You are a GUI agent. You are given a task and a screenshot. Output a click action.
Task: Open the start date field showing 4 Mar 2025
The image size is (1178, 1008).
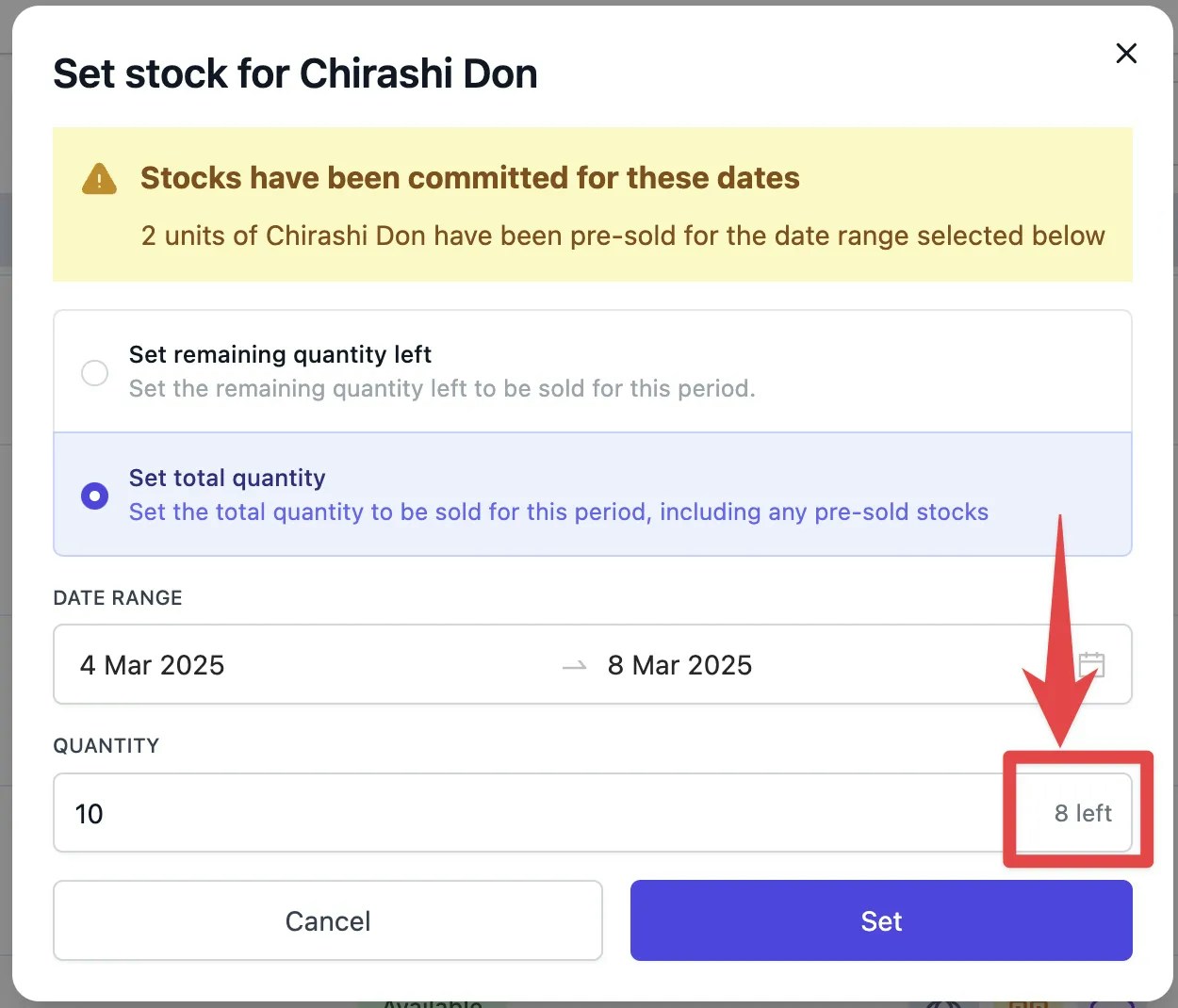click(152, 664)
